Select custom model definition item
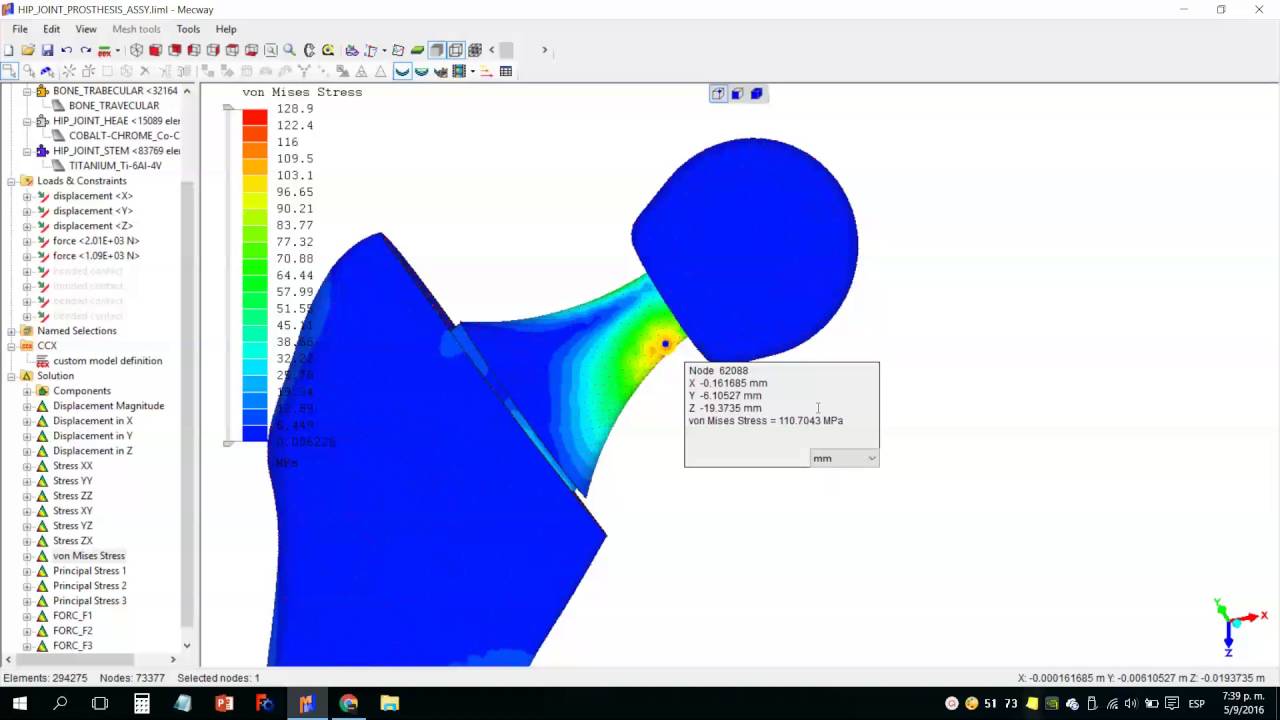Screen dimensions: 1280x720 [x=107, y=361]
